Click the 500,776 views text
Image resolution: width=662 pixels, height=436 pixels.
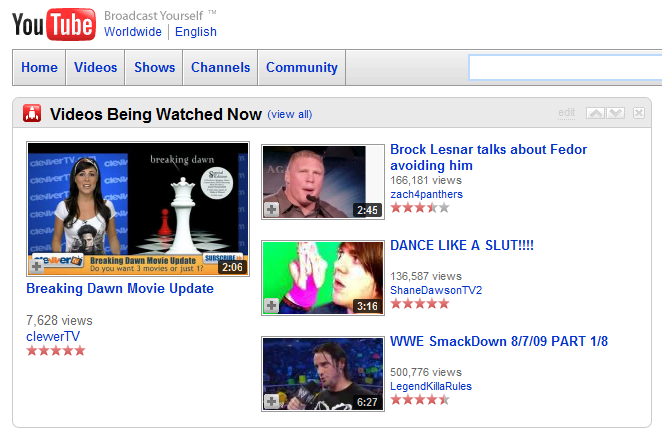click(x=426, y=372)
